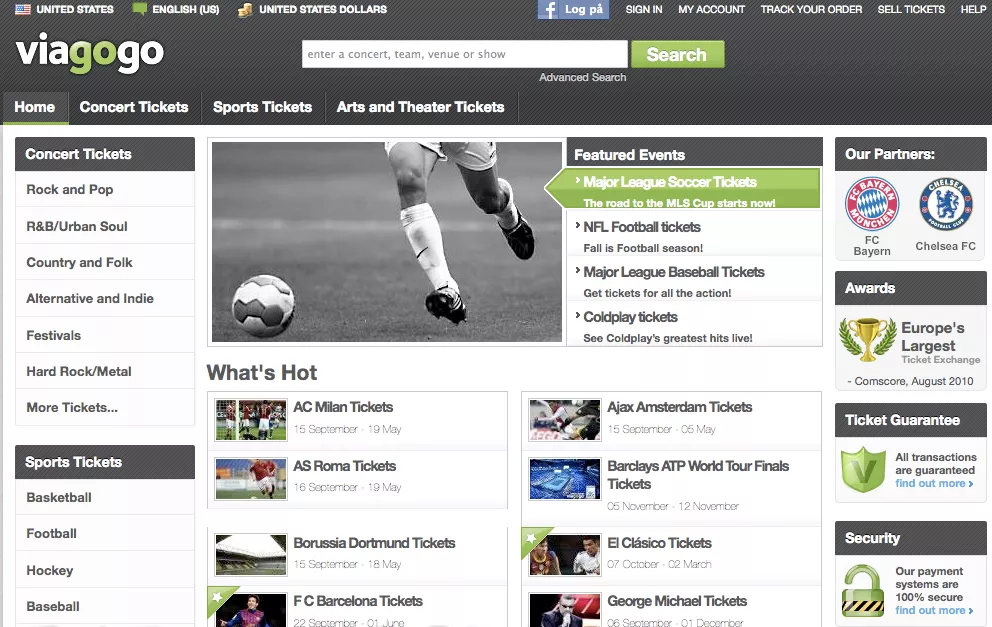Open the United States country selector

(63, 10)
